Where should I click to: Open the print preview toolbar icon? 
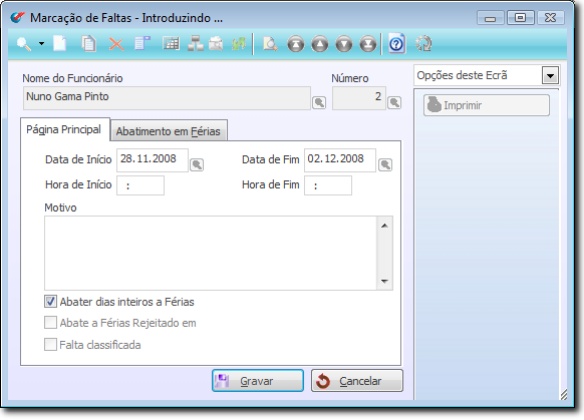click(270, 44)
